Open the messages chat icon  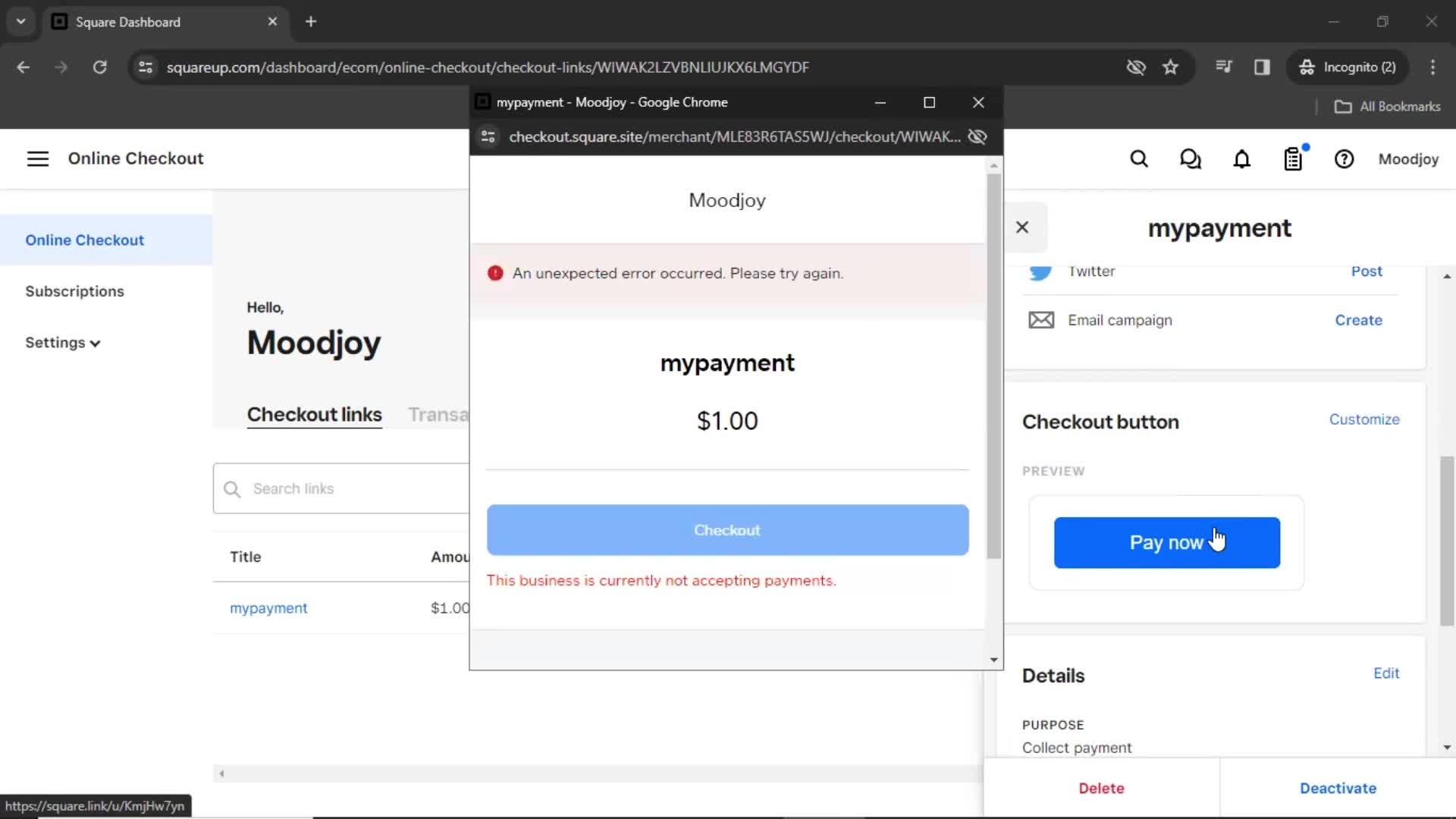click(1191, 159)
